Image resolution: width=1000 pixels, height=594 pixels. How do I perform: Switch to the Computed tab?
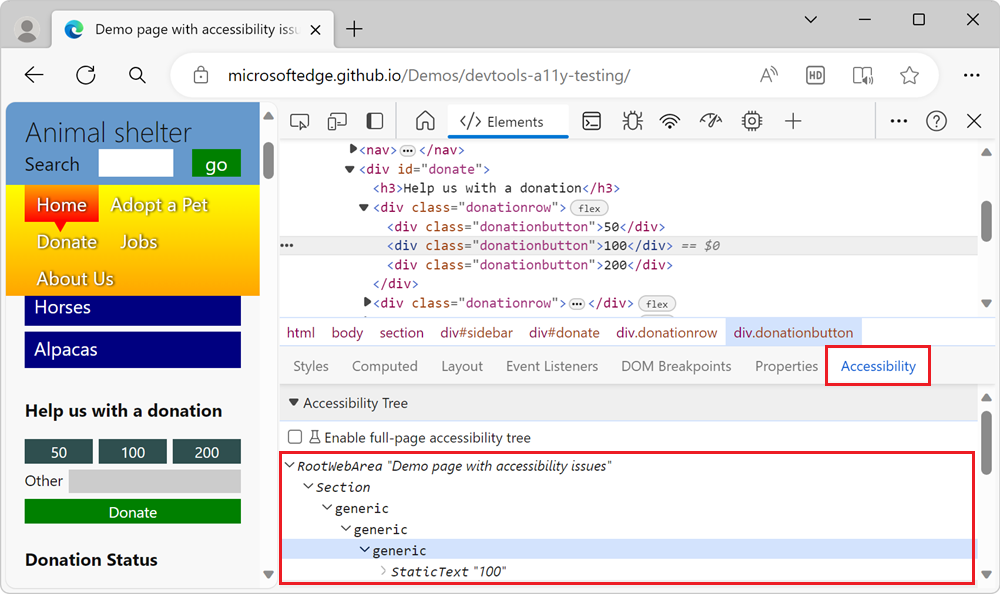[385, 366]
